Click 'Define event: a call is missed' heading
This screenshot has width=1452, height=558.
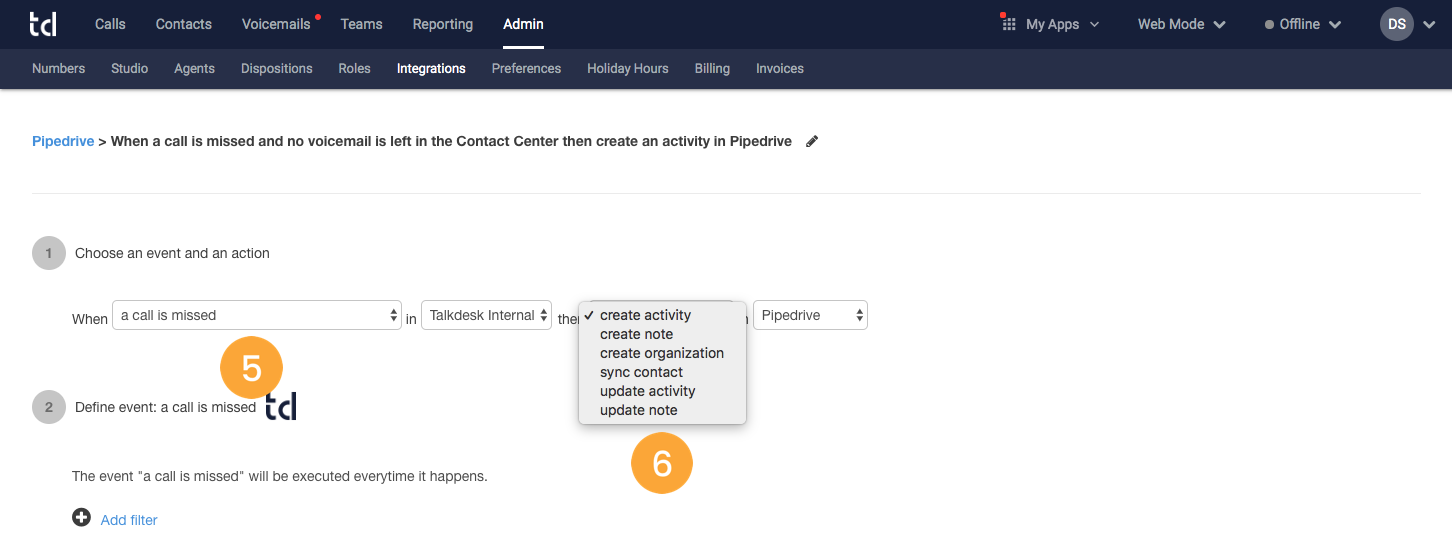pyautogui.click(x=165, y=407)
